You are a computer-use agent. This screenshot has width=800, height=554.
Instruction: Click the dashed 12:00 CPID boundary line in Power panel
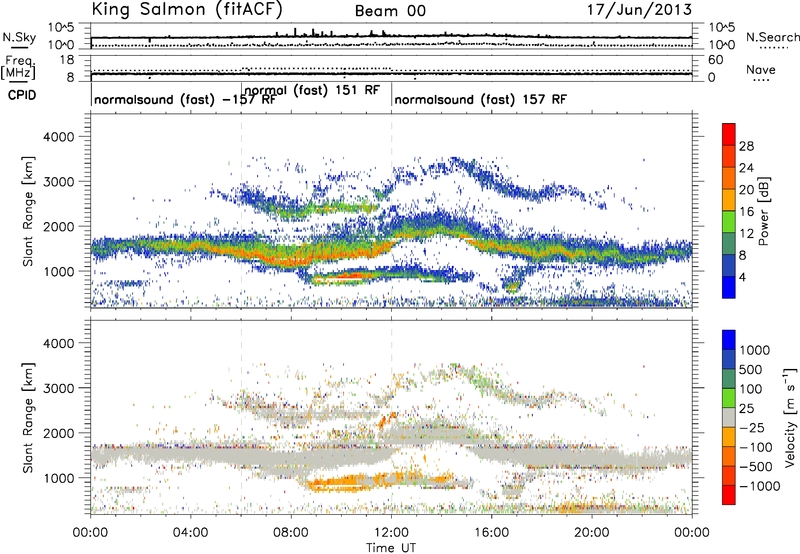392,210
